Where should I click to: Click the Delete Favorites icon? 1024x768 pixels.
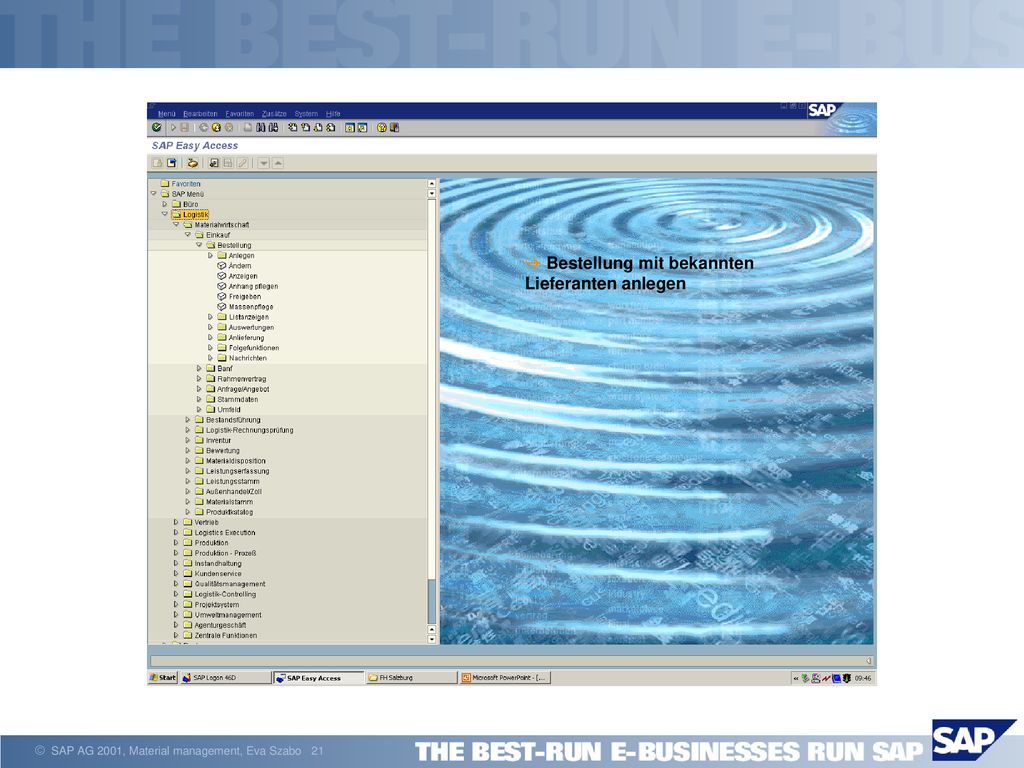[x=228, y=163]
